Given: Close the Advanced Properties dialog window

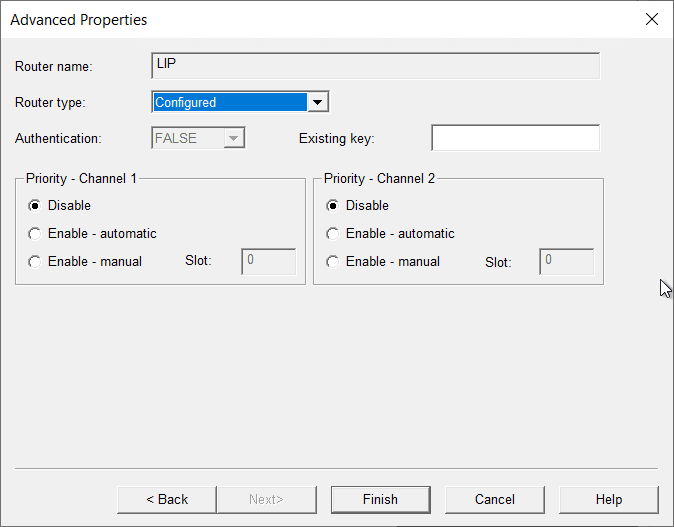Looking at the screenshot, I should [651, 19].
